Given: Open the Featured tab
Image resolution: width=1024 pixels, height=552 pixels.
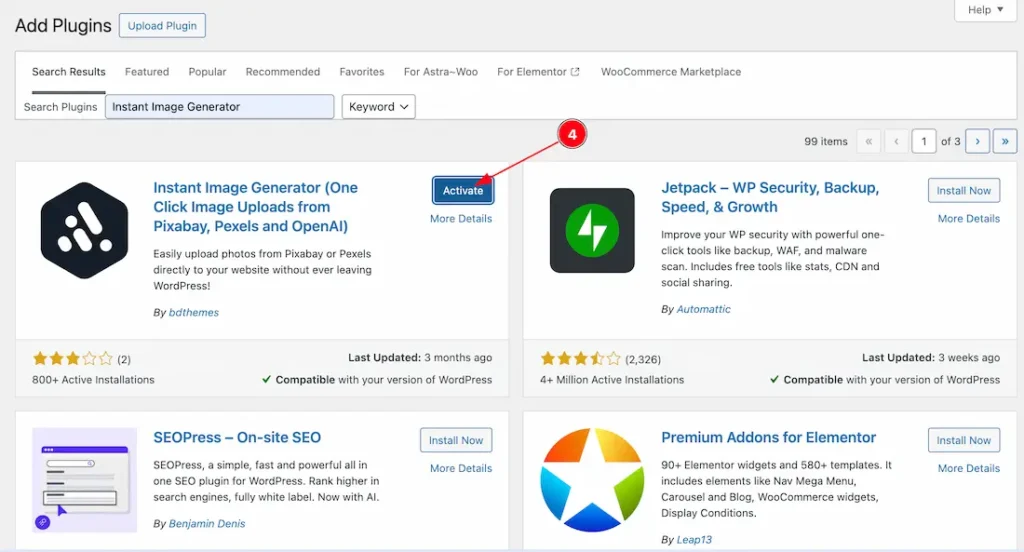Looking at the screenshot, I should pyautogui.click(x=147, y=72).
